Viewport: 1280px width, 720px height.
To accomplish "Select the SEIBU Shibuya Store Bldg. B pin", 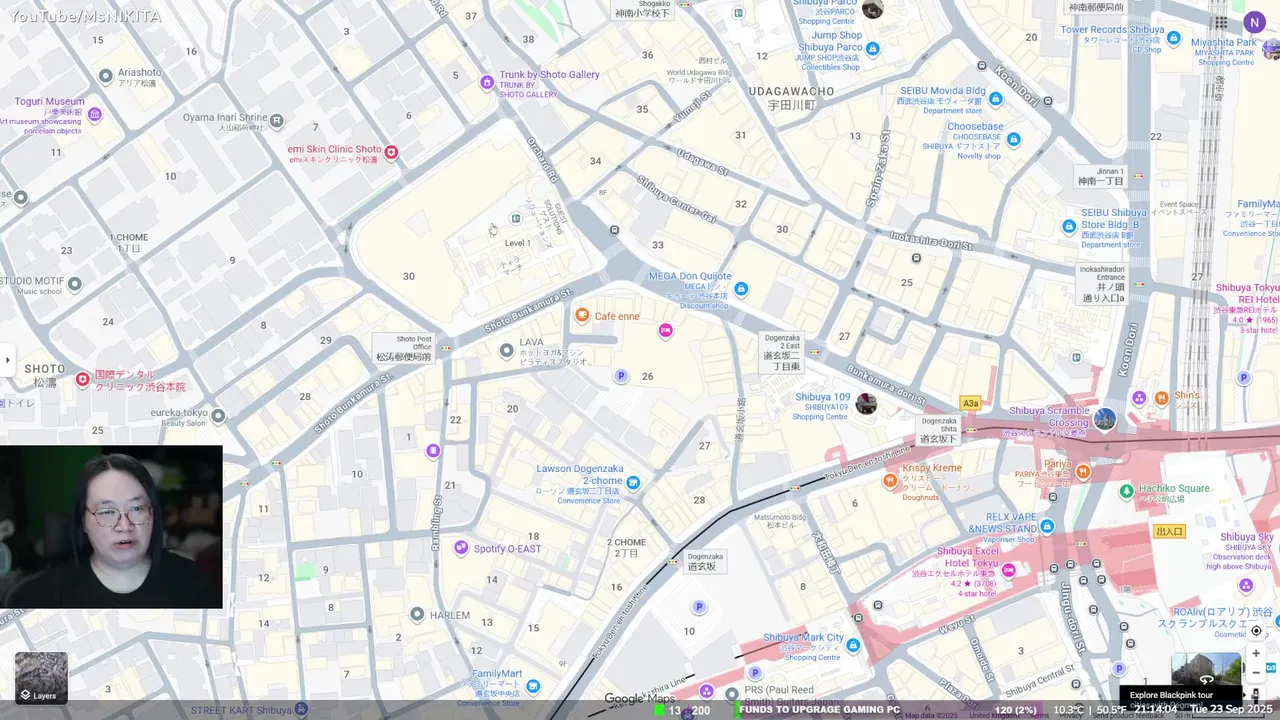I will click(1069, 227).
